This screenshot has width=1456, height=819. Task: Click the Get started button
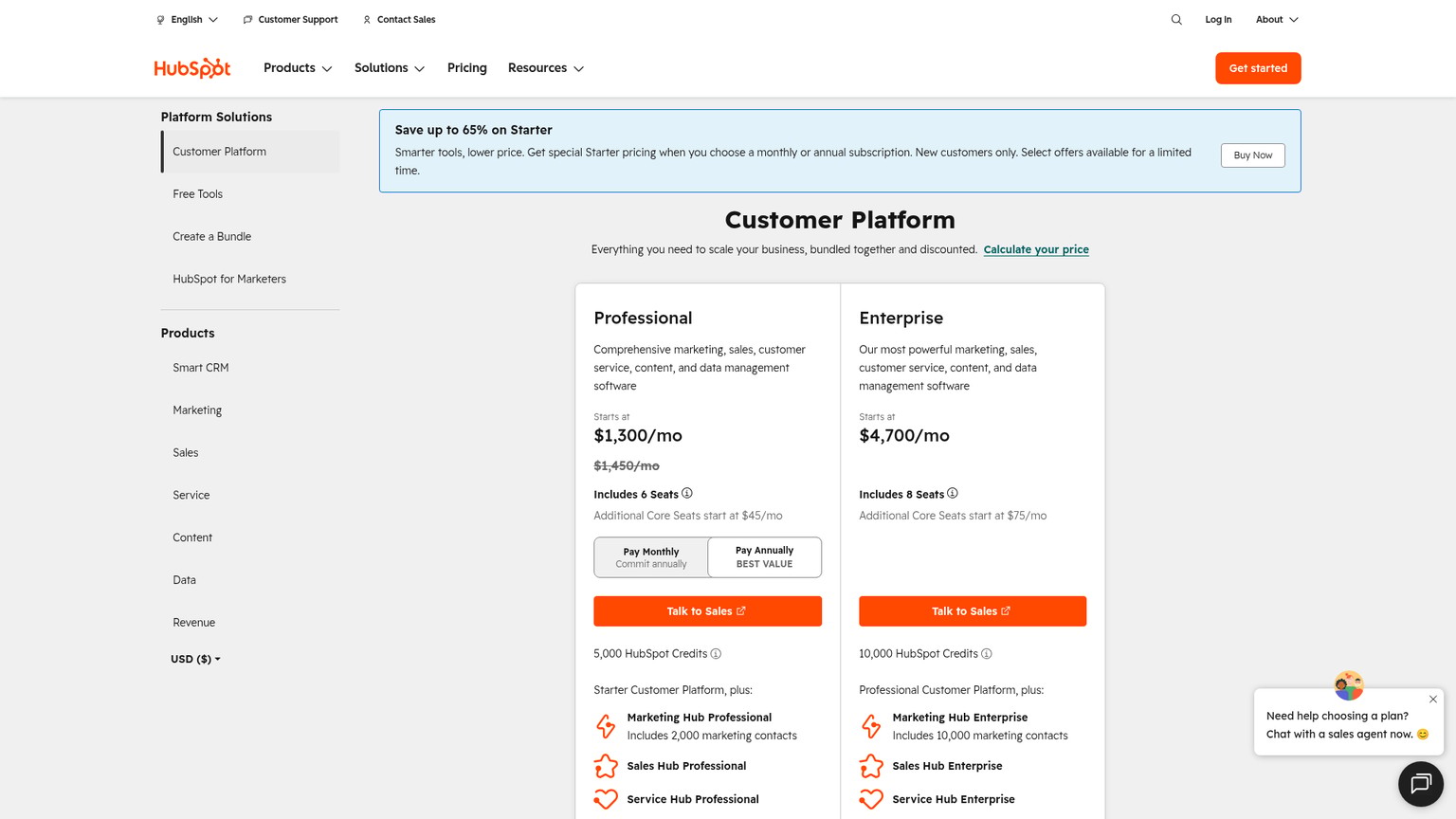pos(1258,68)
